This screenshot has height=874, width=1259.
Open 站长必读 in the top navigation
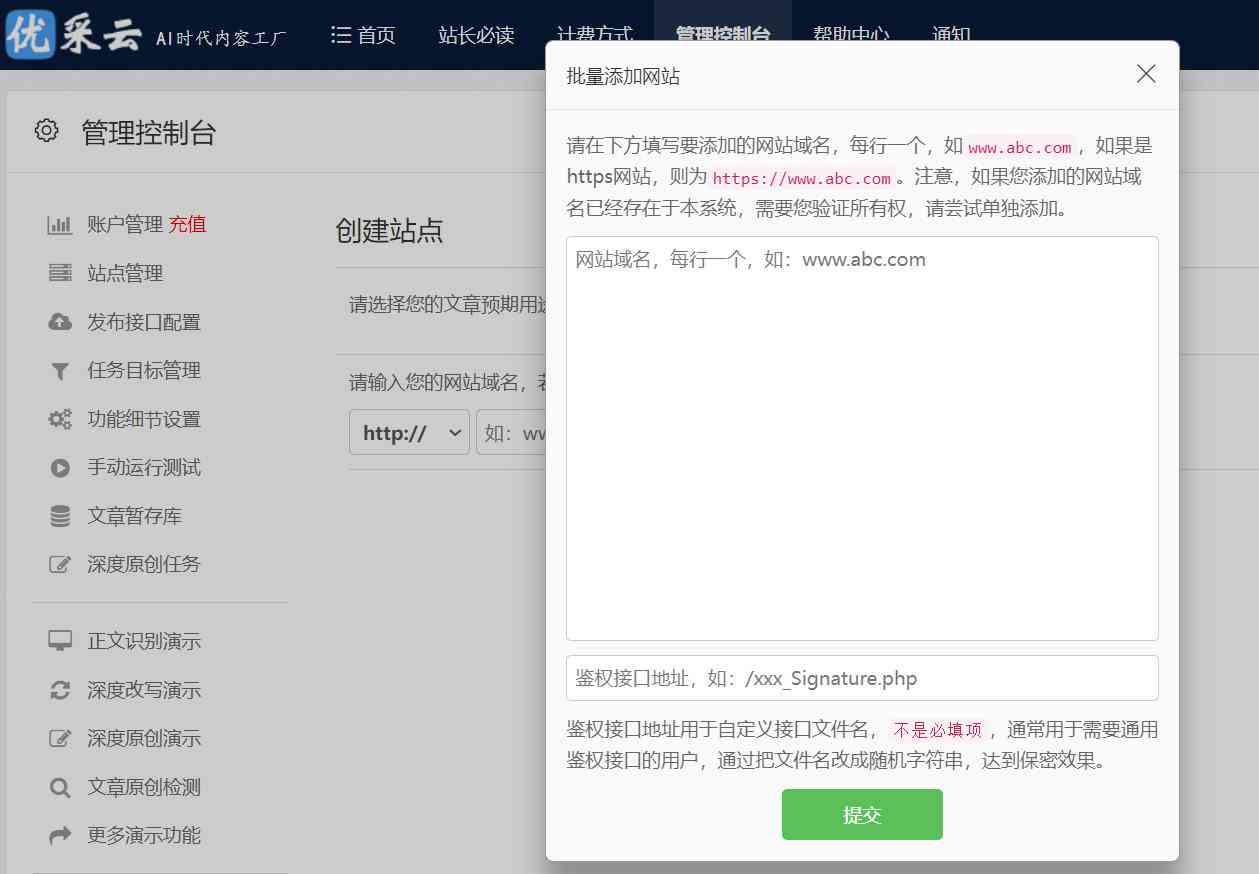click(x=476, y=35)
